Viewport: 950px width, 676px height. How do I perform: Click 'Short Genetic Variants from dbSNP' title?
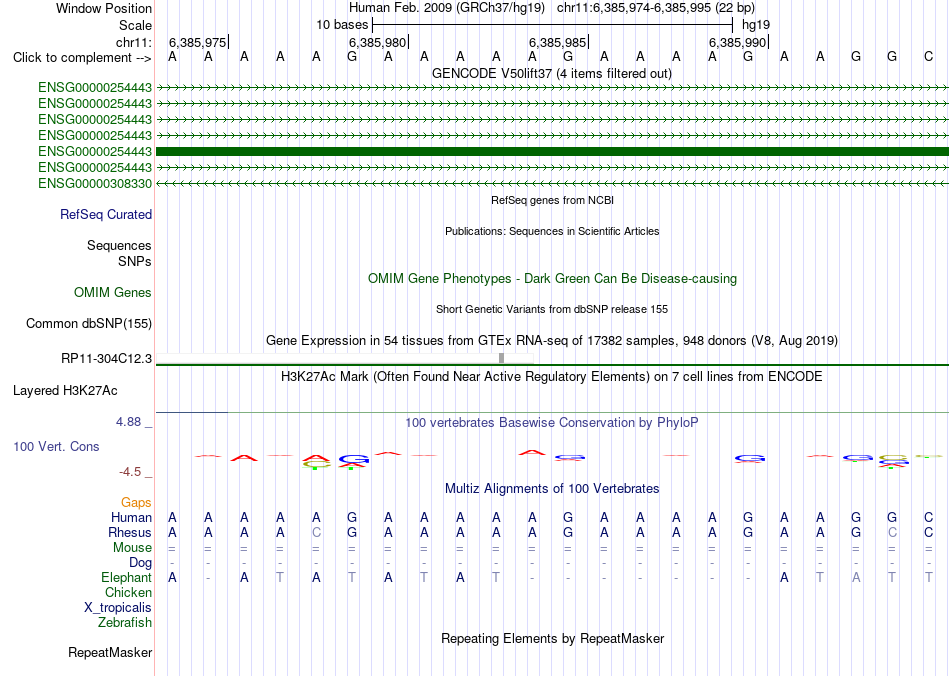tap(552, 309)
